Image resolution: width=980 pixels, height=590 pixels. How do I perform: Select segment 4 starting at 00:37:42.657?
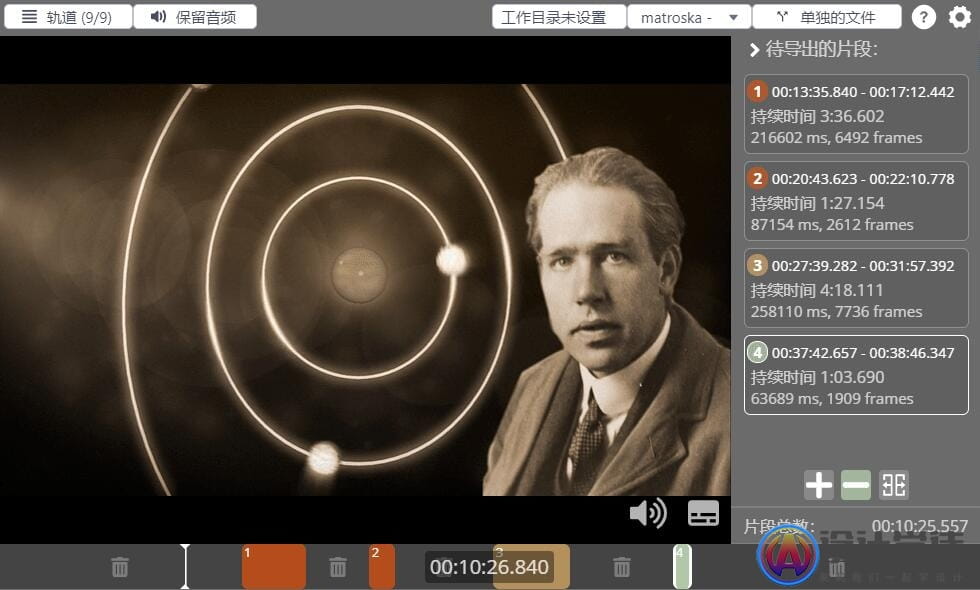tap(856, 375)
